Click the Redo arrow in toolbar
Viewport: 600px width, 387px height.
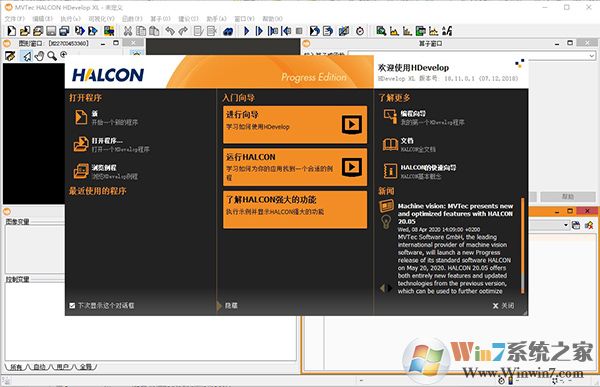183,31
